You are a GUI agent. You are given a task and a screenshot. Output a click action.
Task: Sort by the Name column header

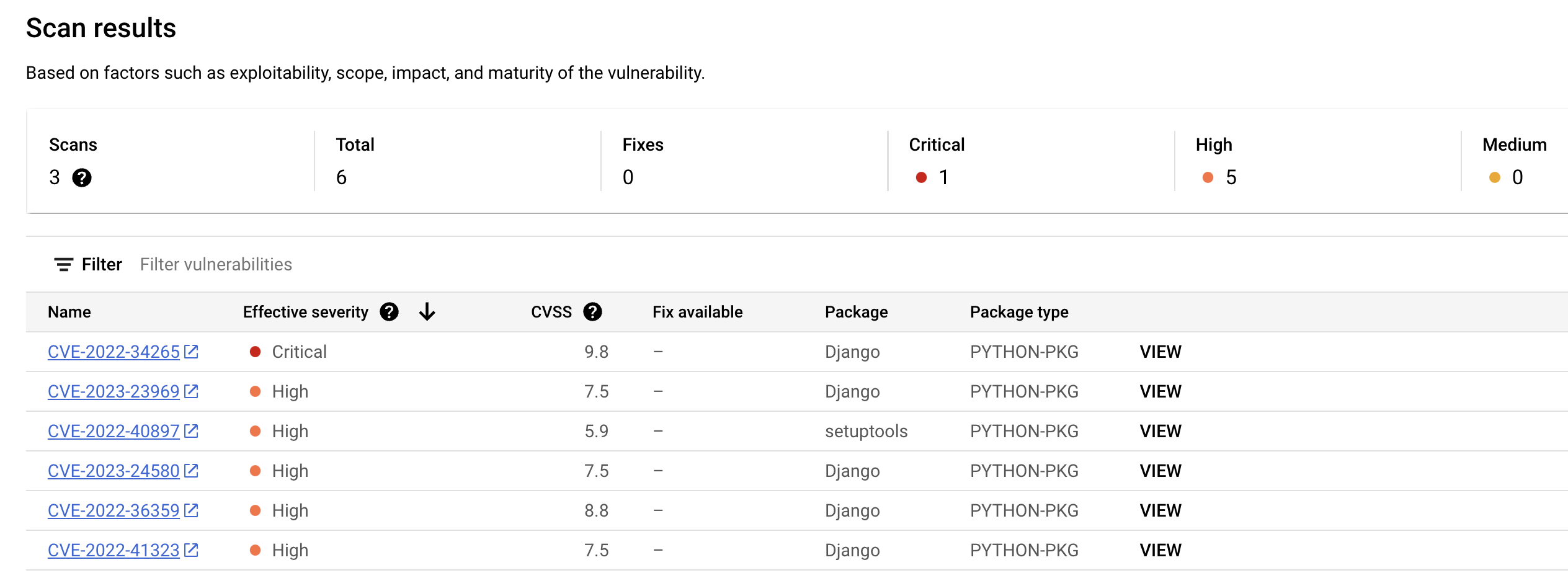(69, 312)
